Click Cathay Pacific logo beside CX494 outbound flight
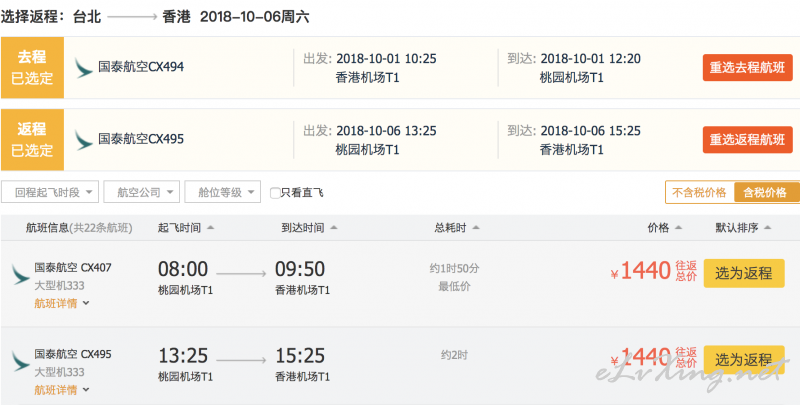Viewport: 800px width, 405px height. (x=83, y=68)
